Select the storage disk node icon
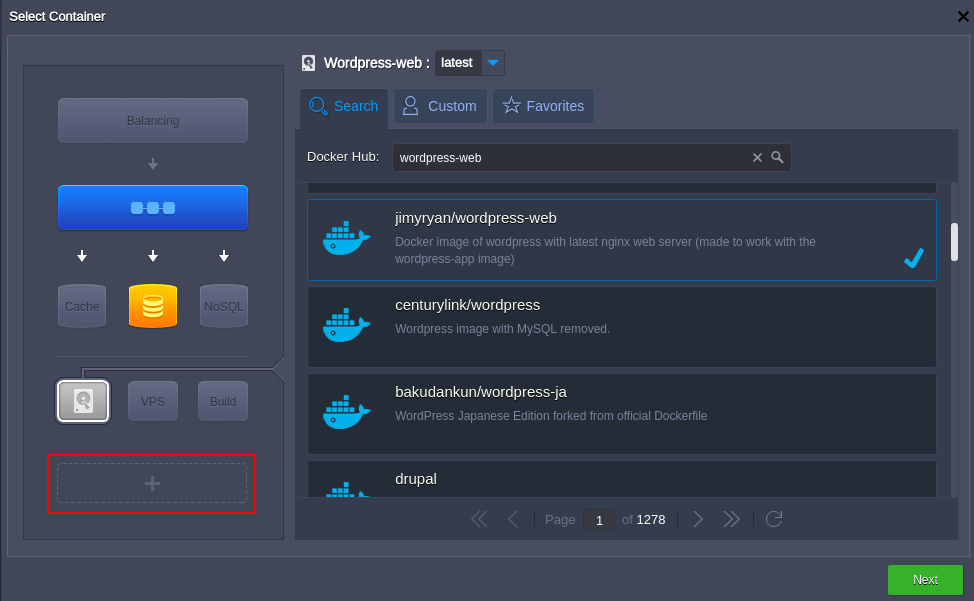 (x=83, y=401)
